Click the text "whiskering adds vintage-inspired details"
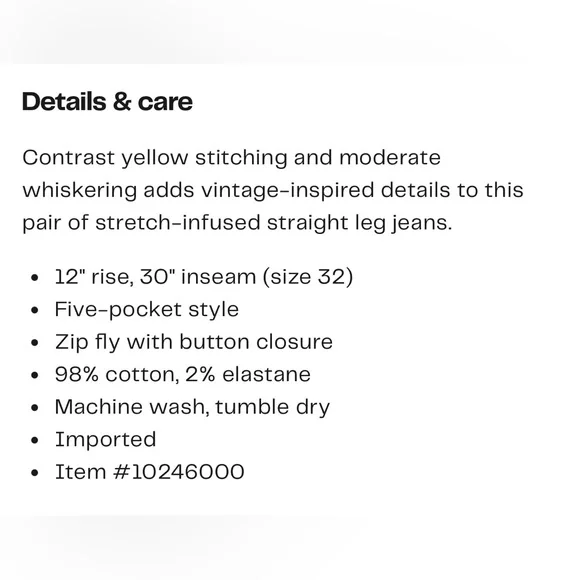 [x=236, y=190]
